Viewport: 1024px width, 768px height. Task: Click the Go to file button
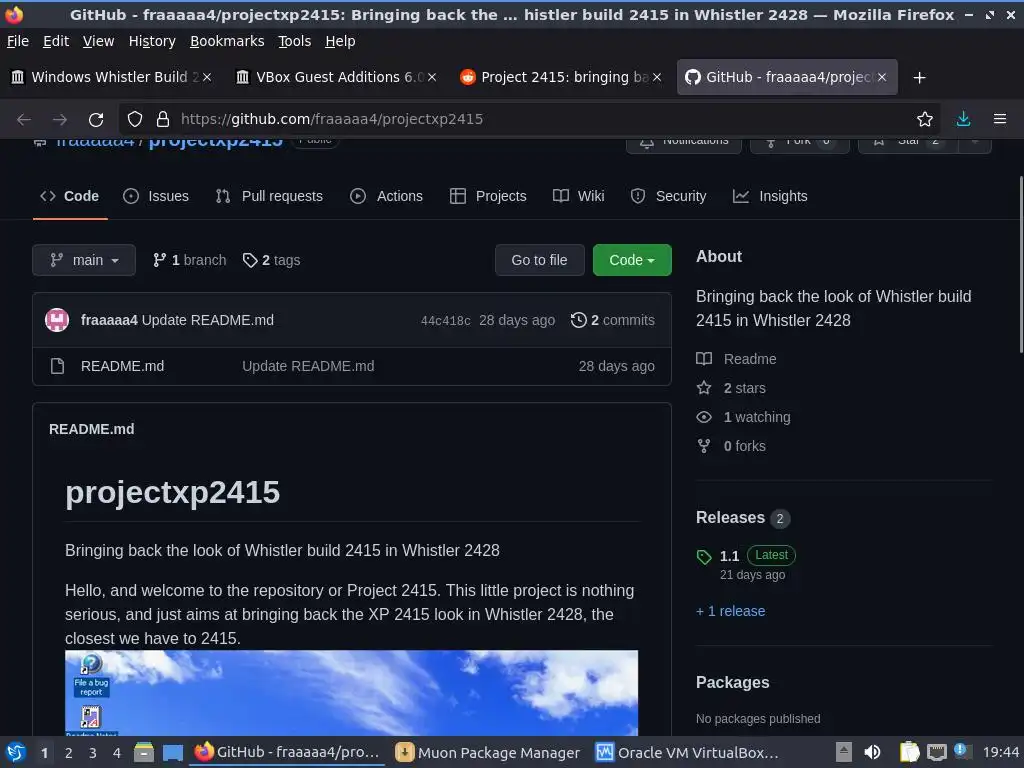(539, 260)
